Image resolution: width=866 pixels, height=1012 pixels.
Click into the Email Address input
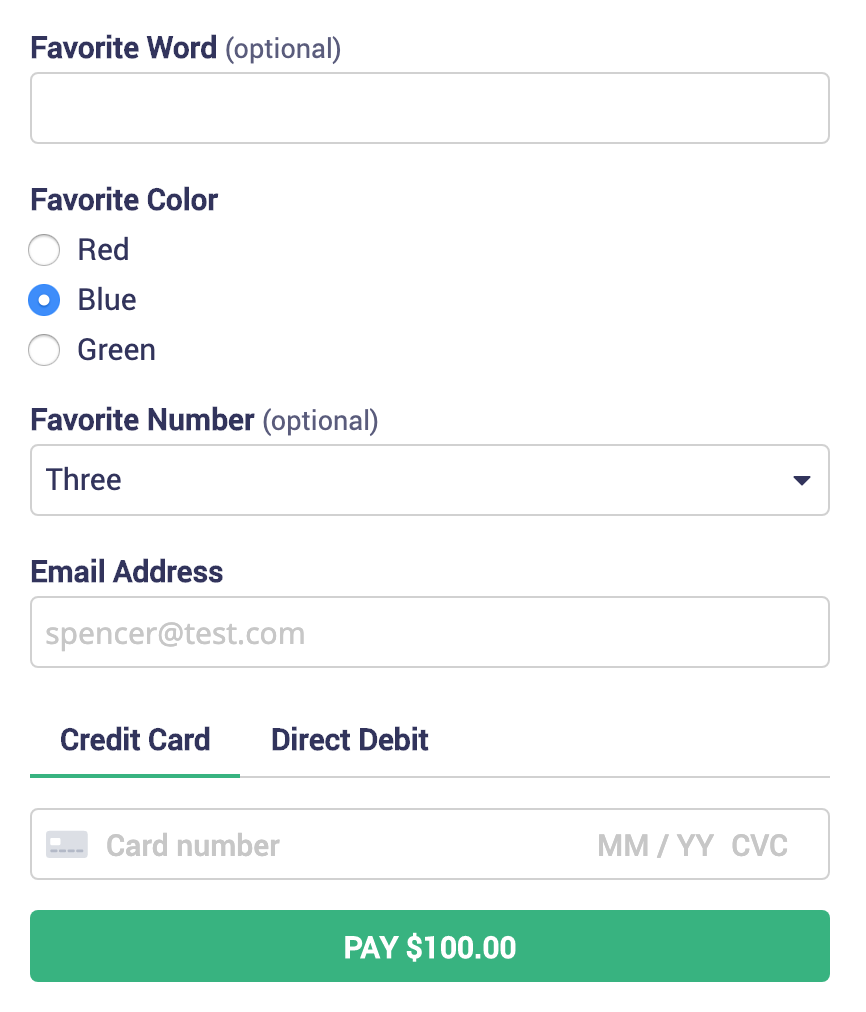(x=430, y=632)
